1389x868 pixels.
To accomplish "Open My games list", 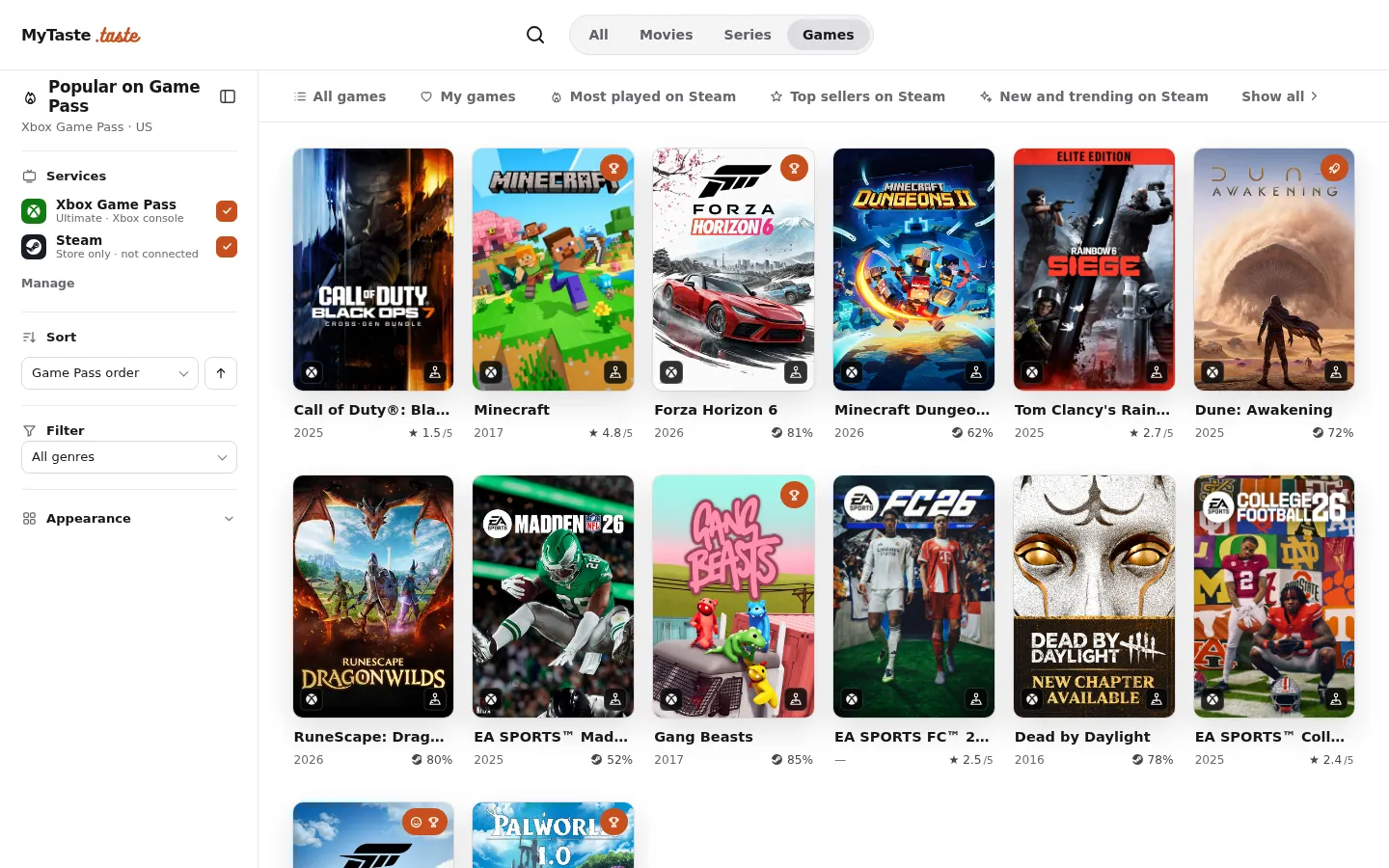I will (468, 96).
